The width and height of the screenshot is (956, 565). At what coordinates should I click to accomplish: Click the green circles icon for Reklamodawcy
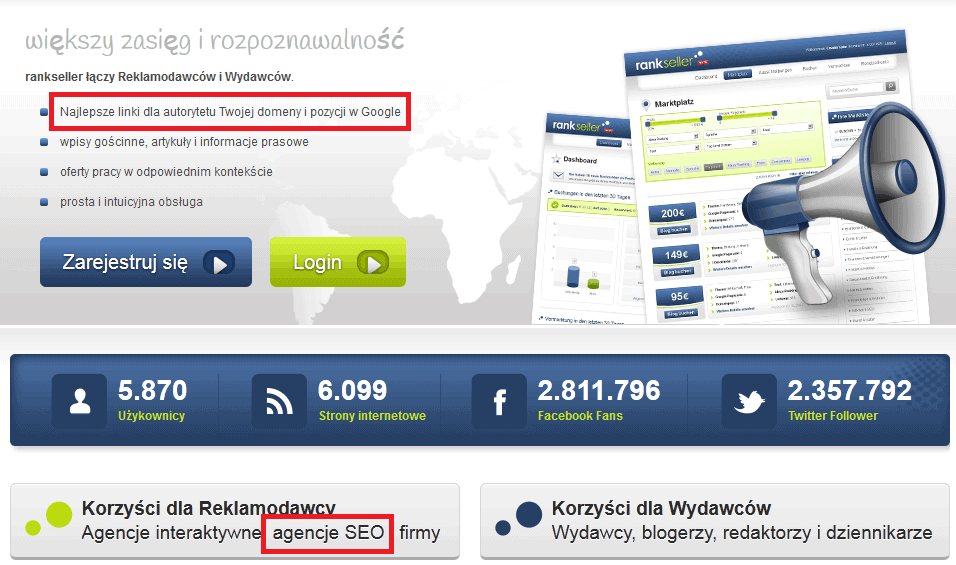49,519
